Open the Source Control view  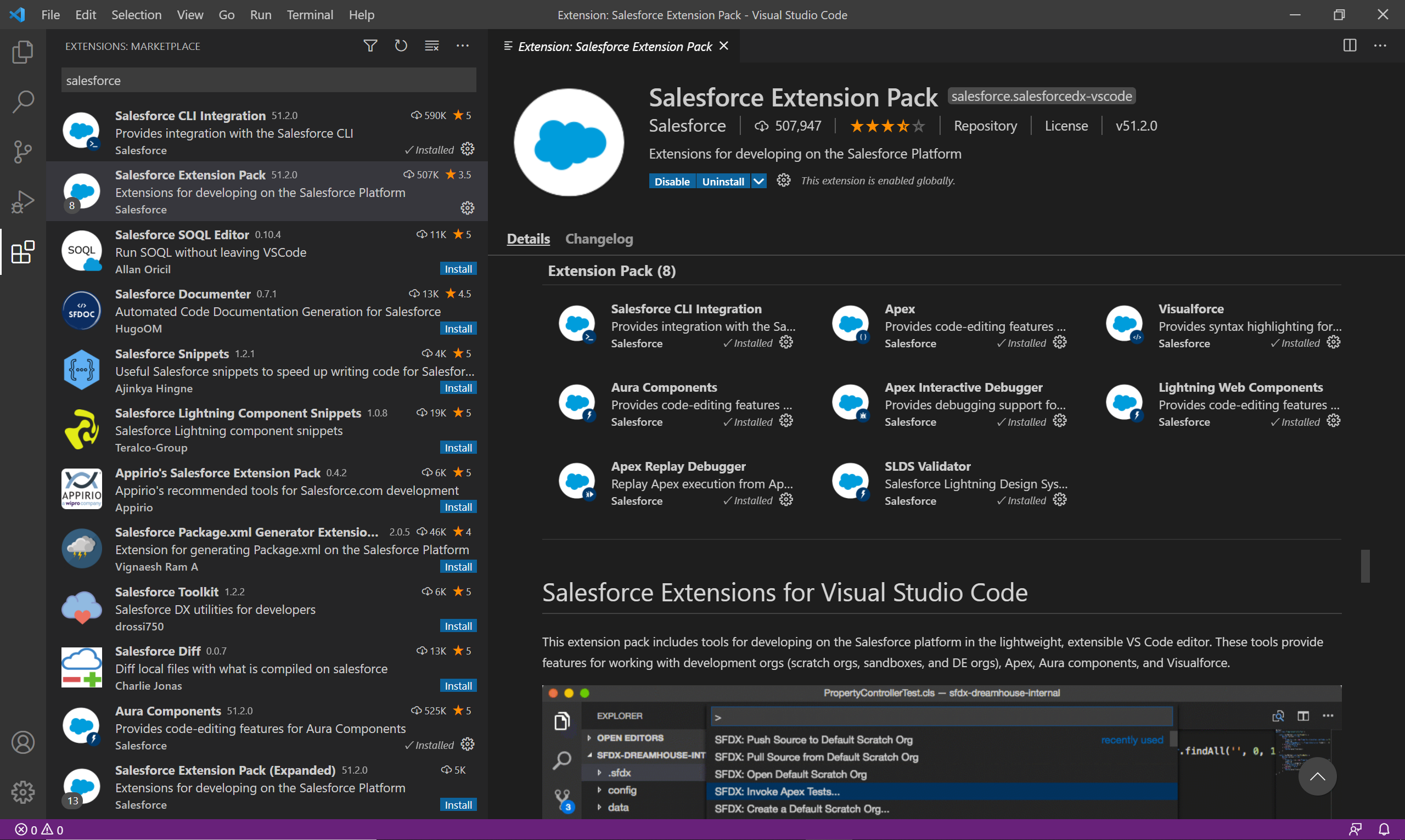tap(23, 151)
